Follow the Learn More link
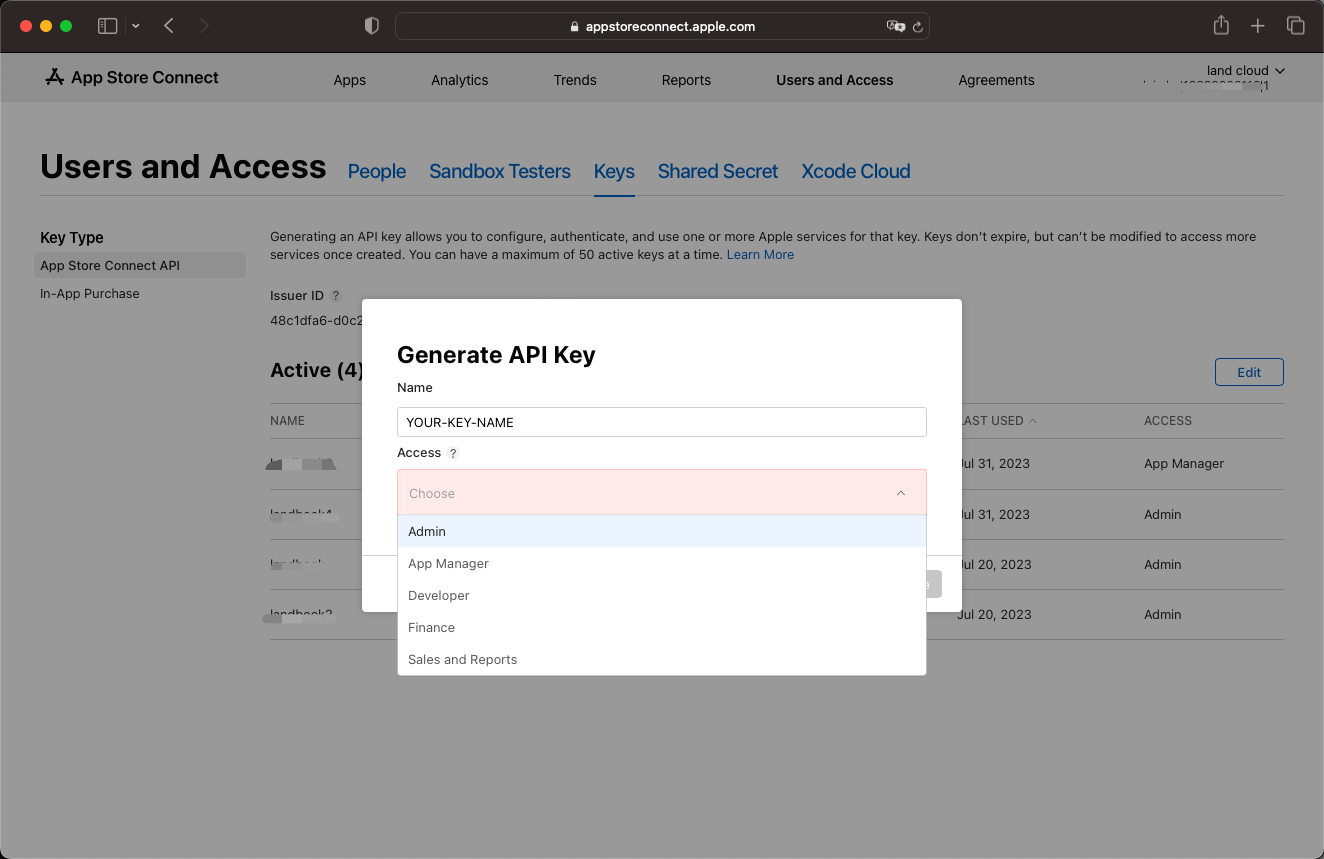The image size is (1324, 859). point(760,255)
